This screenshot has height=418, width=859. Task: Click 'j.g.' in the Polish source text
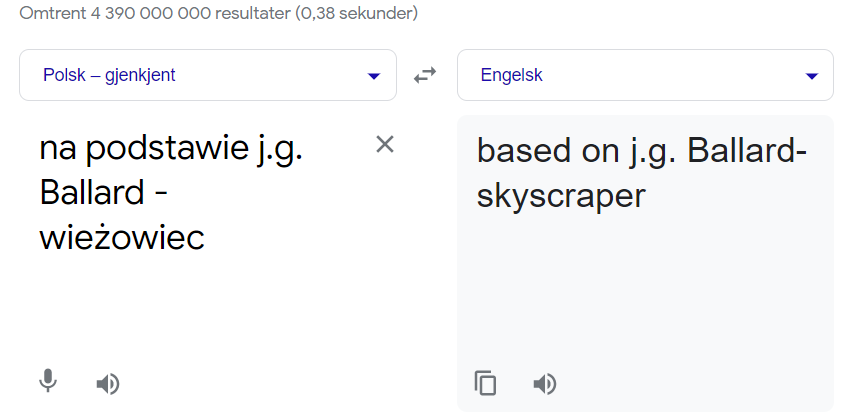click(x=280, y=149)
